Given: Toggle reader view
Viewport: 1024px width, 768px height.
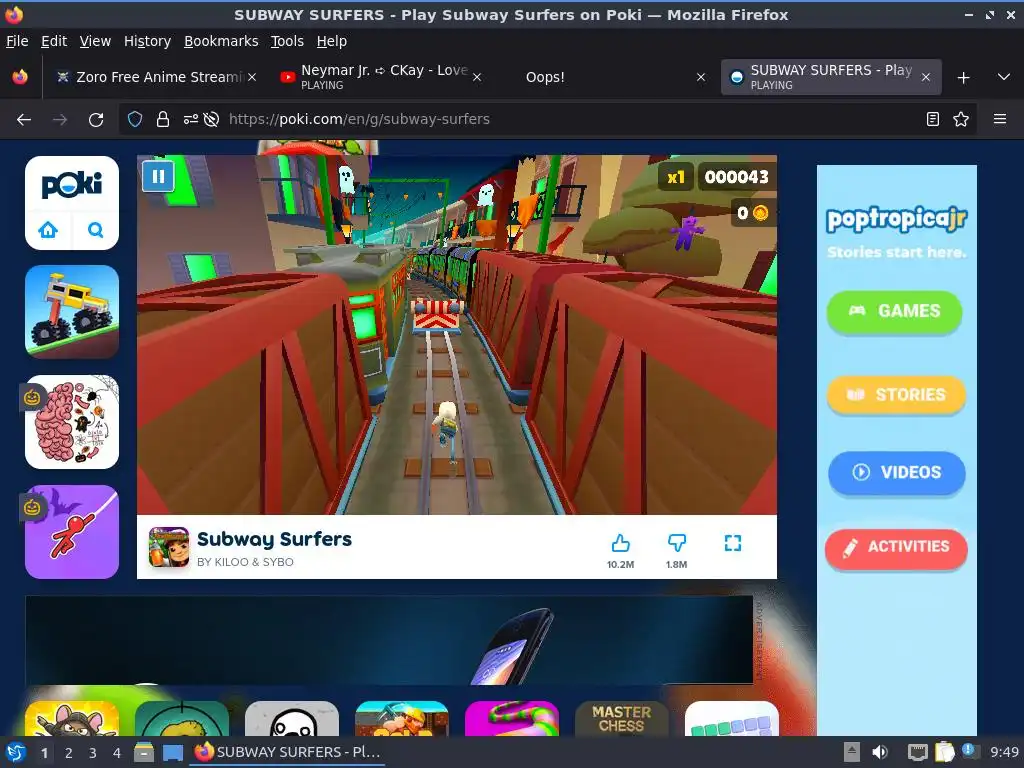Looking at the screenshot, I should [x=933, y=120].
